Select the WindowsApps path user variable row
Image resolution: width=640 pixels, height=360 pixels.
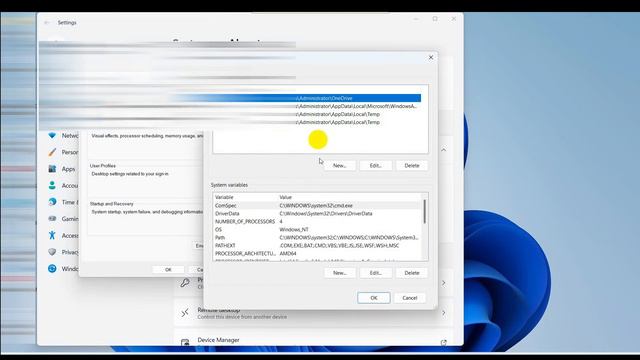point(318,106)
